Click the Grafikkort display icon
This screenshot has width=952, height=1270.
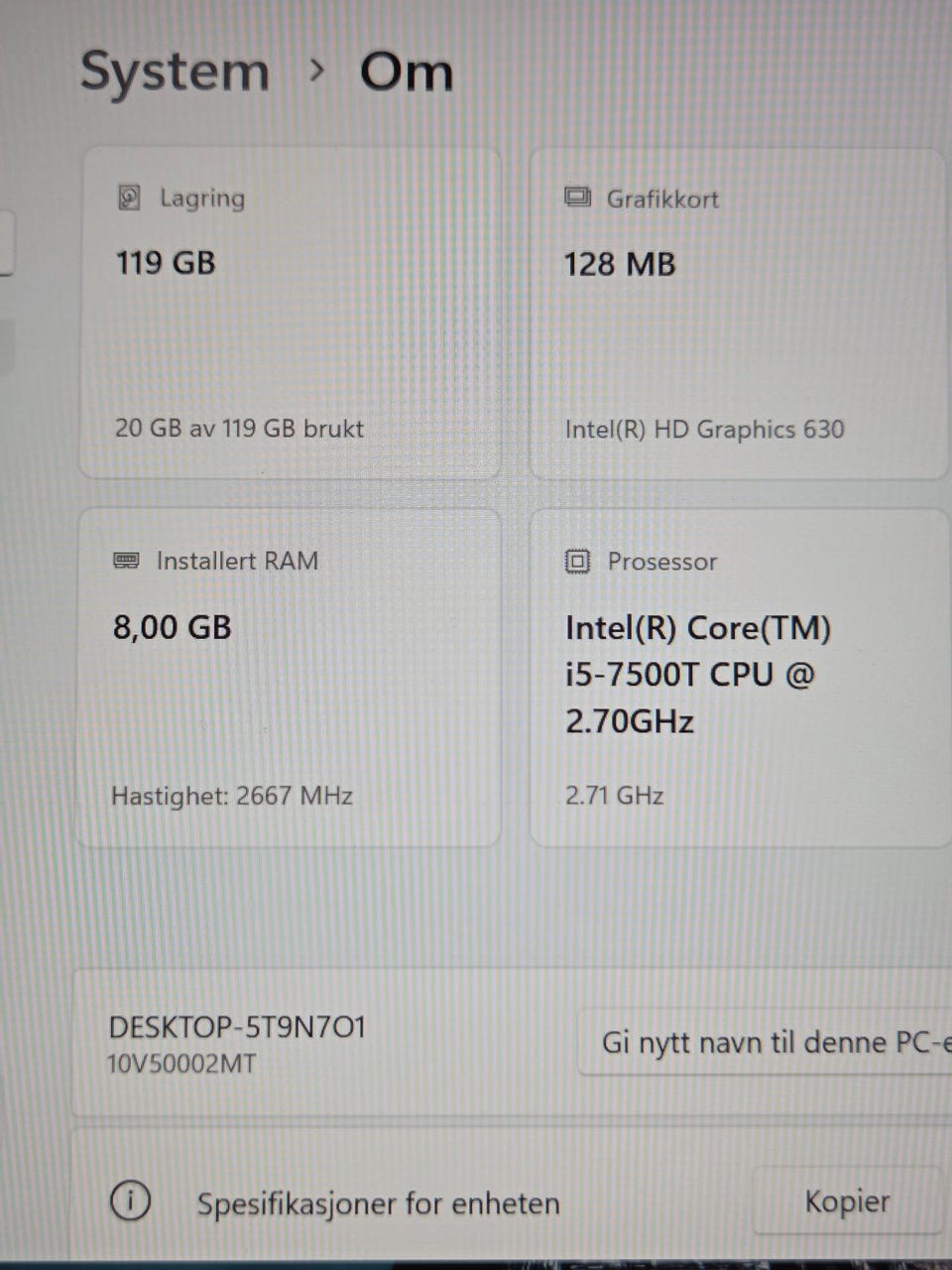click(x=577, y=197)
